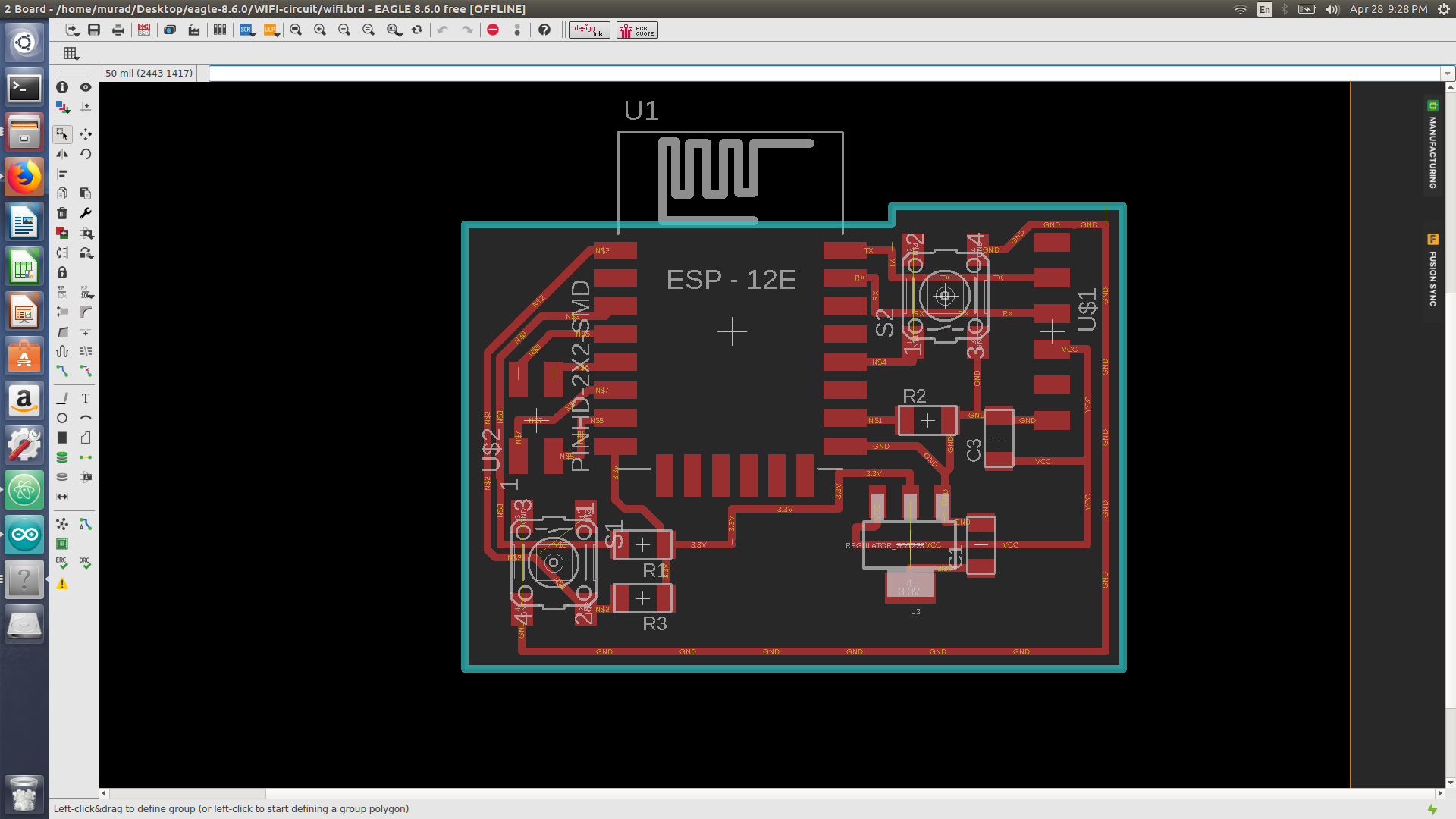The width and height of the screenshot is (1456, 819).
Task: Select the Change wrench tool
Action: pos(86,213)
